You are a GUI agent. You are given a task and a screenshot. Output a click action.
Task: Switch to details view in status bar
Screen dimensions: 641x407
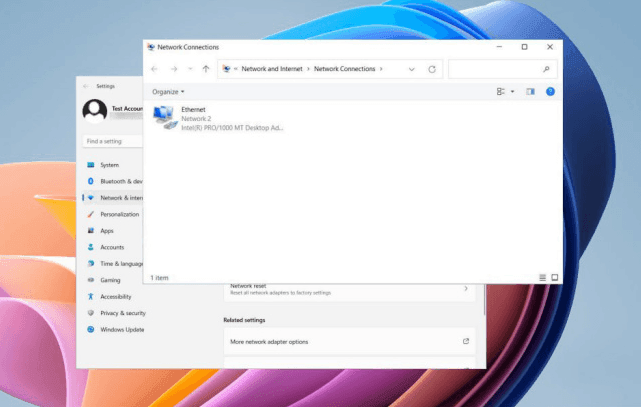click(542, 278)
